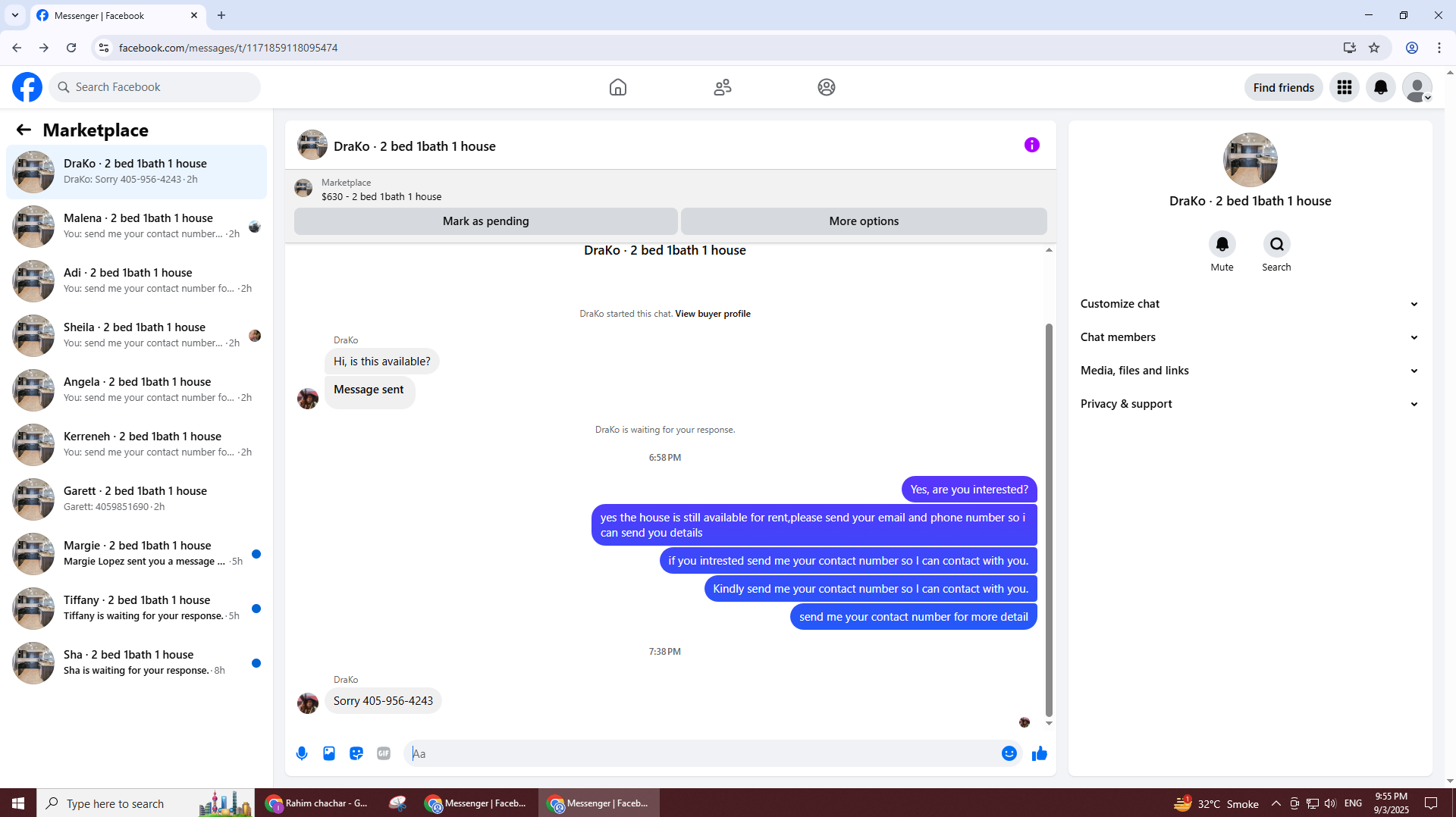Click 'Hi, is this available?' message
This screenshot has width=1456, height=817.
coord(381,362)
